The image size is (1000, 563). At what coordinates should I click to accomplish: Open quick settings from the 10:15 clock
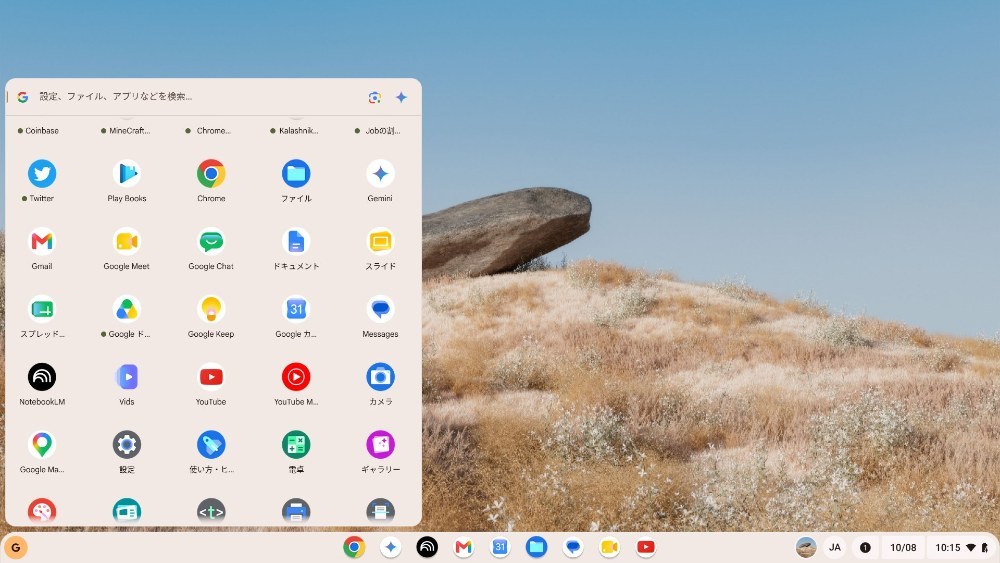pyautogui.click(x=962, y=547)
